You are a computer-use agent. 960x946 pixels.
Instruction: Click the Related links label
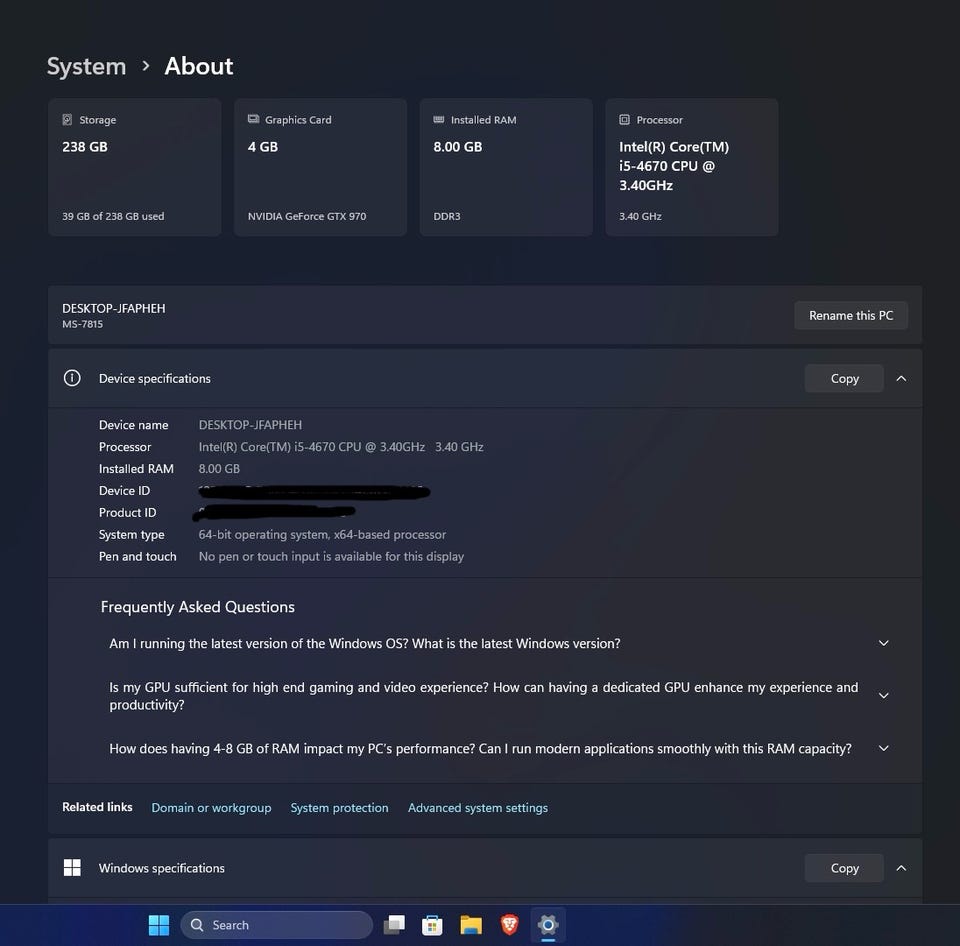97,807
